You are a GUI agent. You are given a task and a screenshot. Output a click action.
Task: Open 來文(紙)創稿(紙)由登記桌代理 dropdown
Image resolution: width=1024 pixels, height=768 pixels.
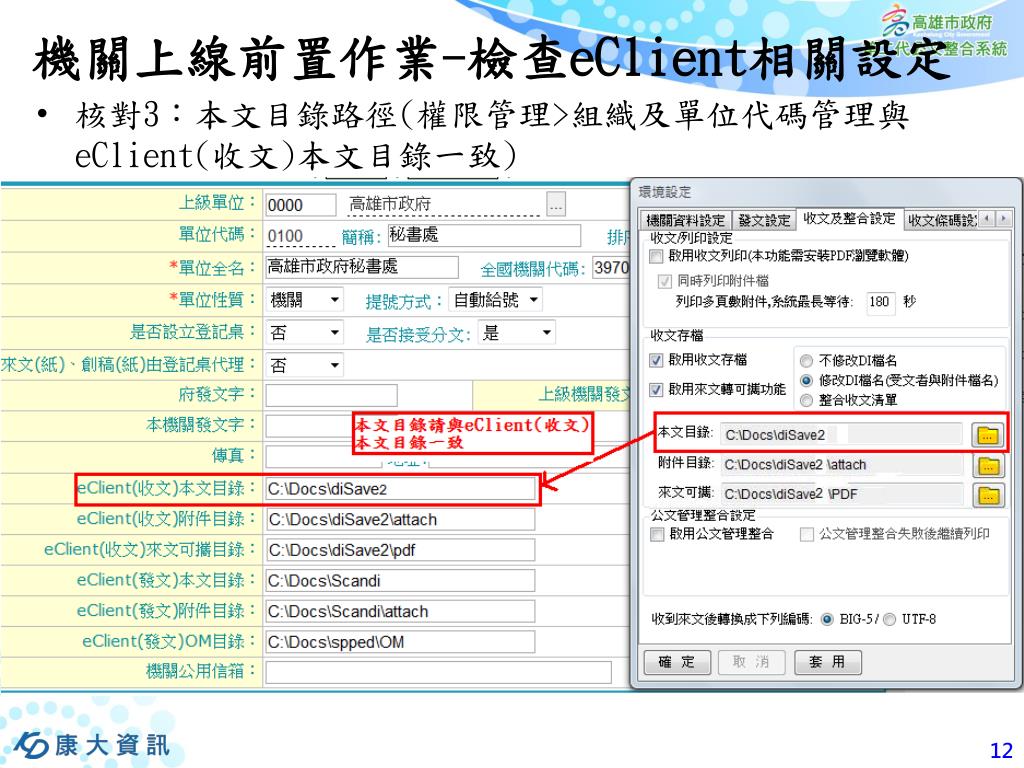tap(305, 364)
